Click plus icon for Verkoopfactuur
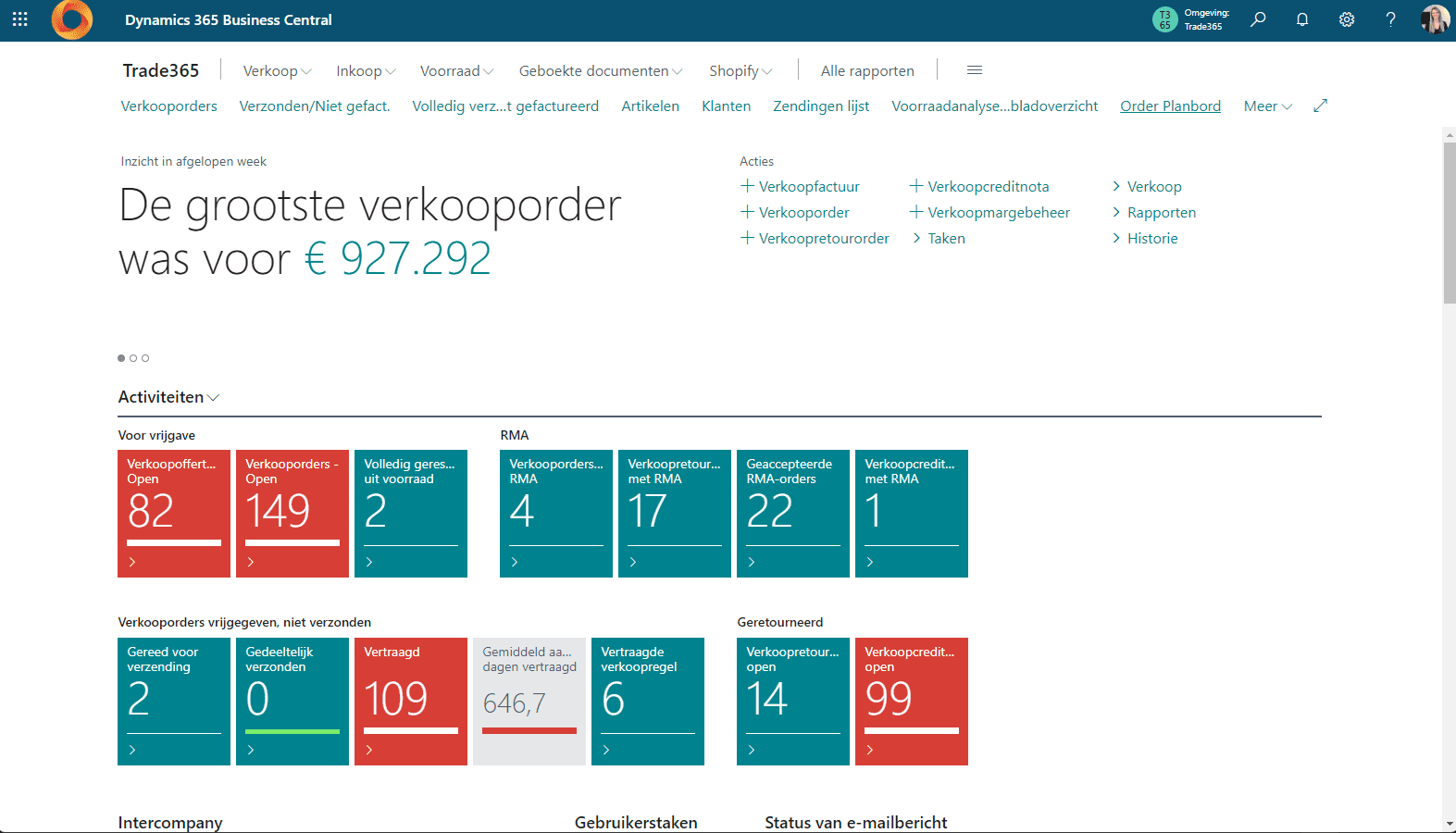 coord(747,186)
